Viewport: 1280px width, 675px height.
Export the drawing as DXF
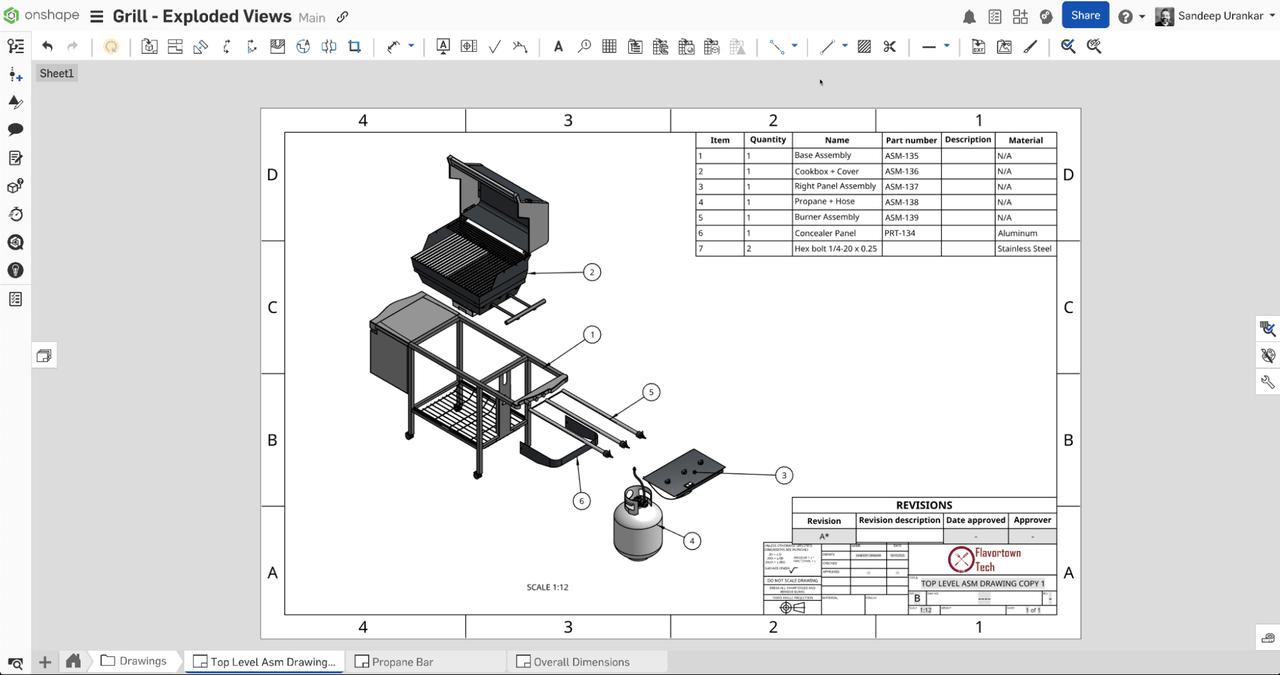(978, 46)
